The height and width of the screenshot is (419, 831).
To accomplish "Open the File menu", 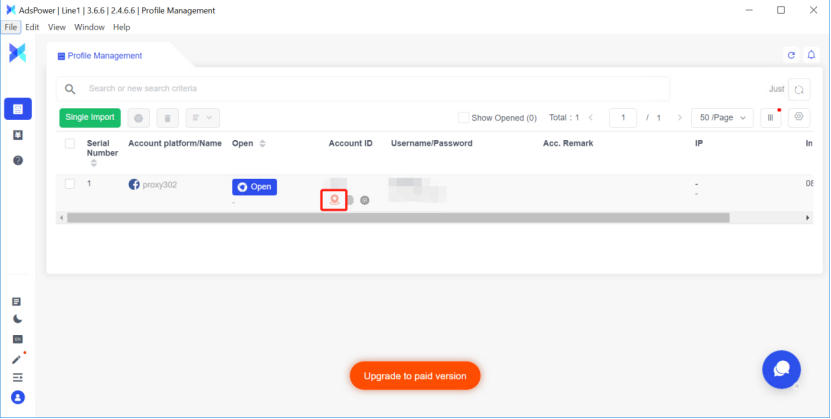I will click(x=11, y=27).
